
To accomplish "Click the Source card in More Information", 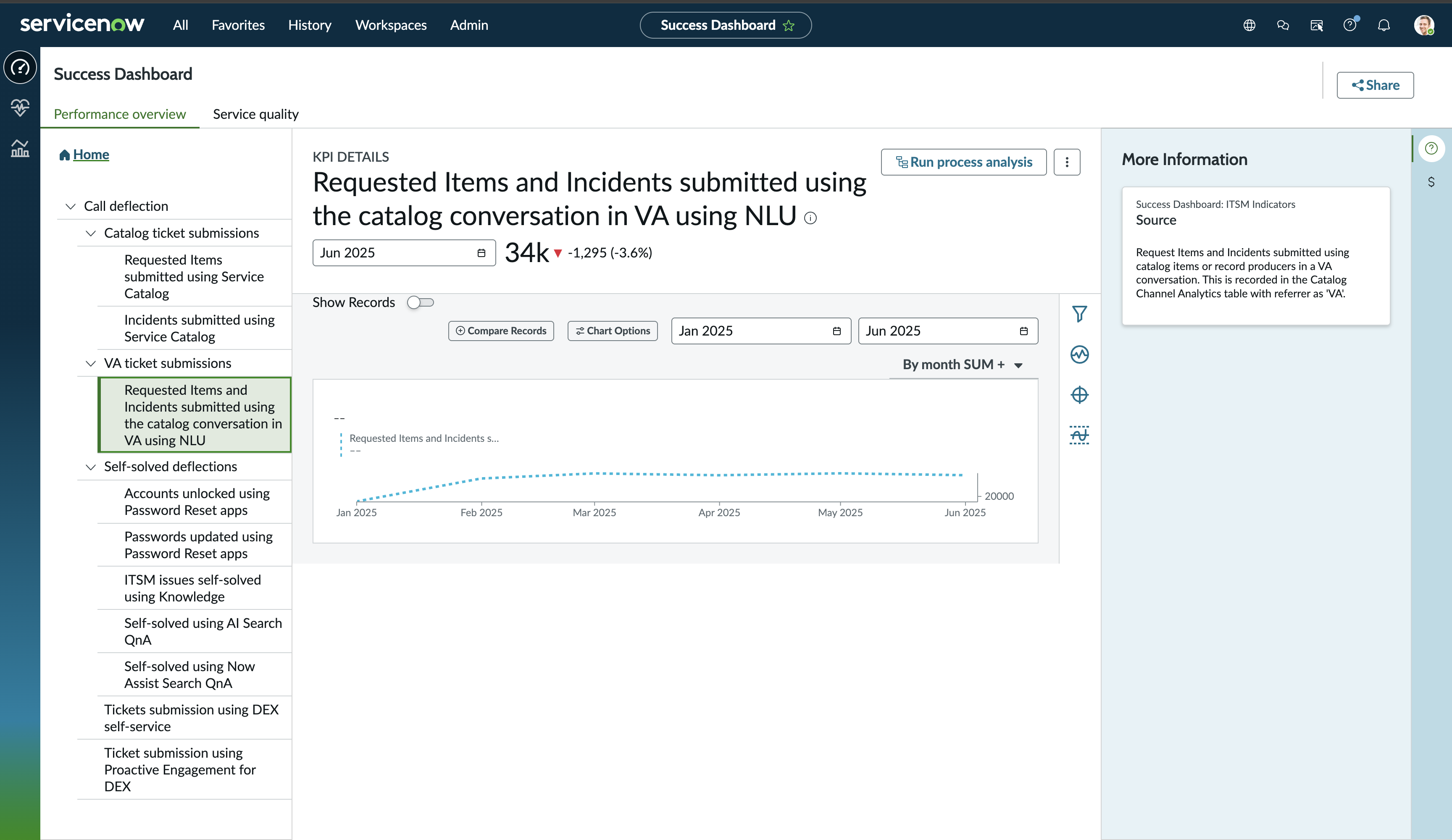I will (x=1255, y=256).
